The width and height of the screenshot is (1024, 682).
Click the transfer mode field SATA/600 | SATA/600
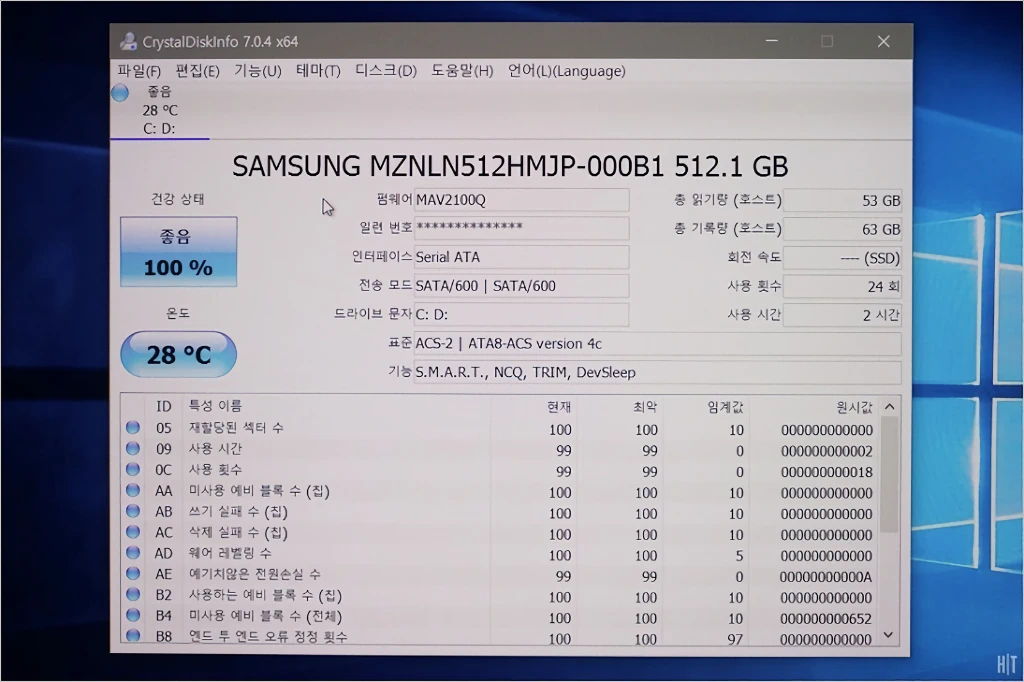click(x=521, y=285)
